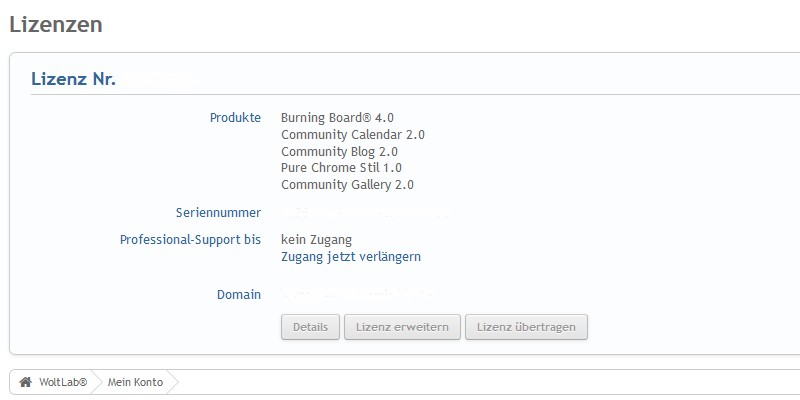Select the Community Blog 2.0 product entry
800x400 pixels.
(x=339, y=151)
